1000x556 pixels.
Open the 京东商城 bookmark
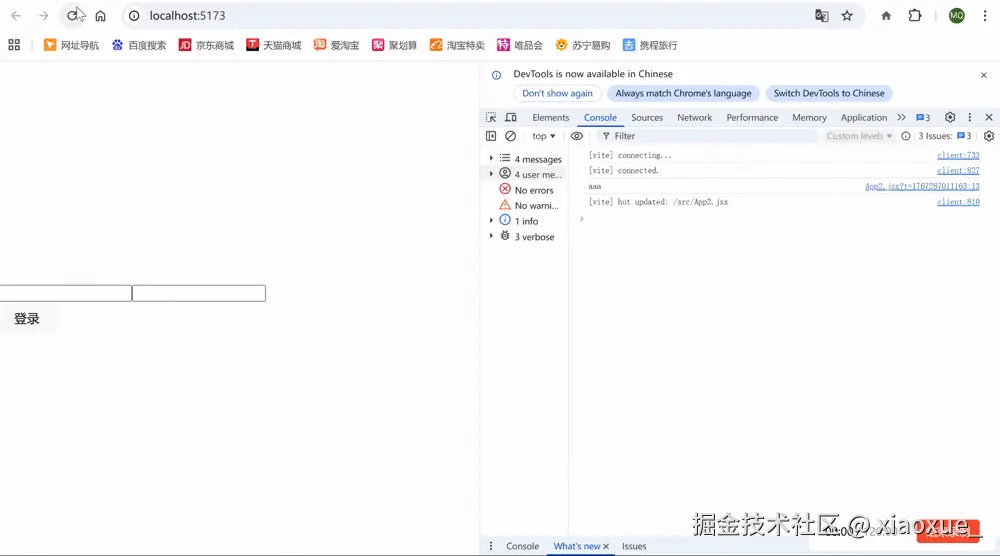click(x=206, y=45)
